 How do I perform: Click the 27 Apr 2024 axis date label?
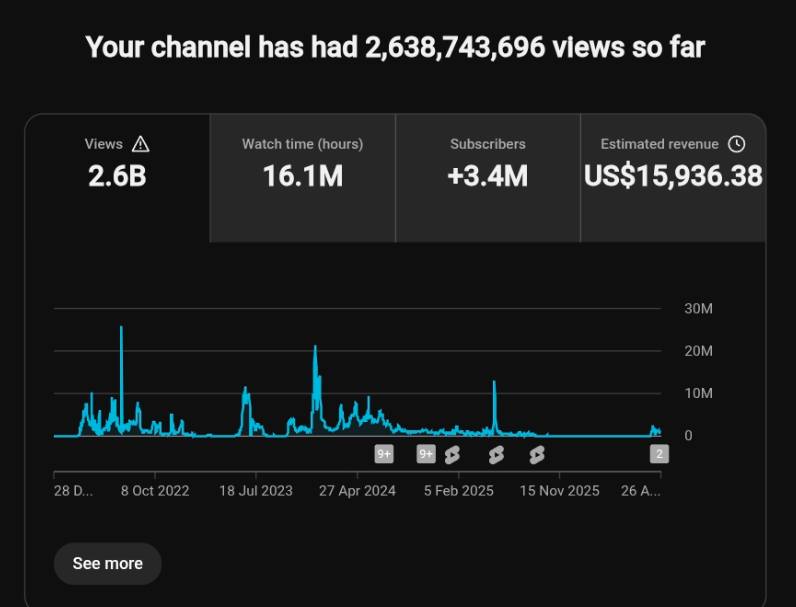pyautogui.click(x=357, y=491)
